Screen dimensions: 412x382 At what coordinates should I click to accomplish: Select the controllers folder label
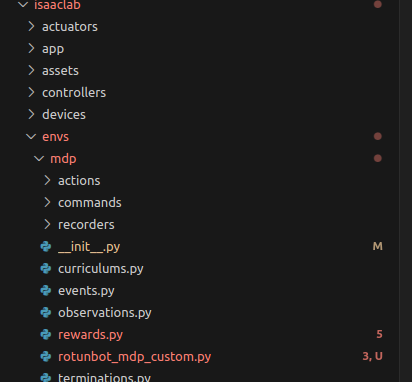tap(74, 93)
